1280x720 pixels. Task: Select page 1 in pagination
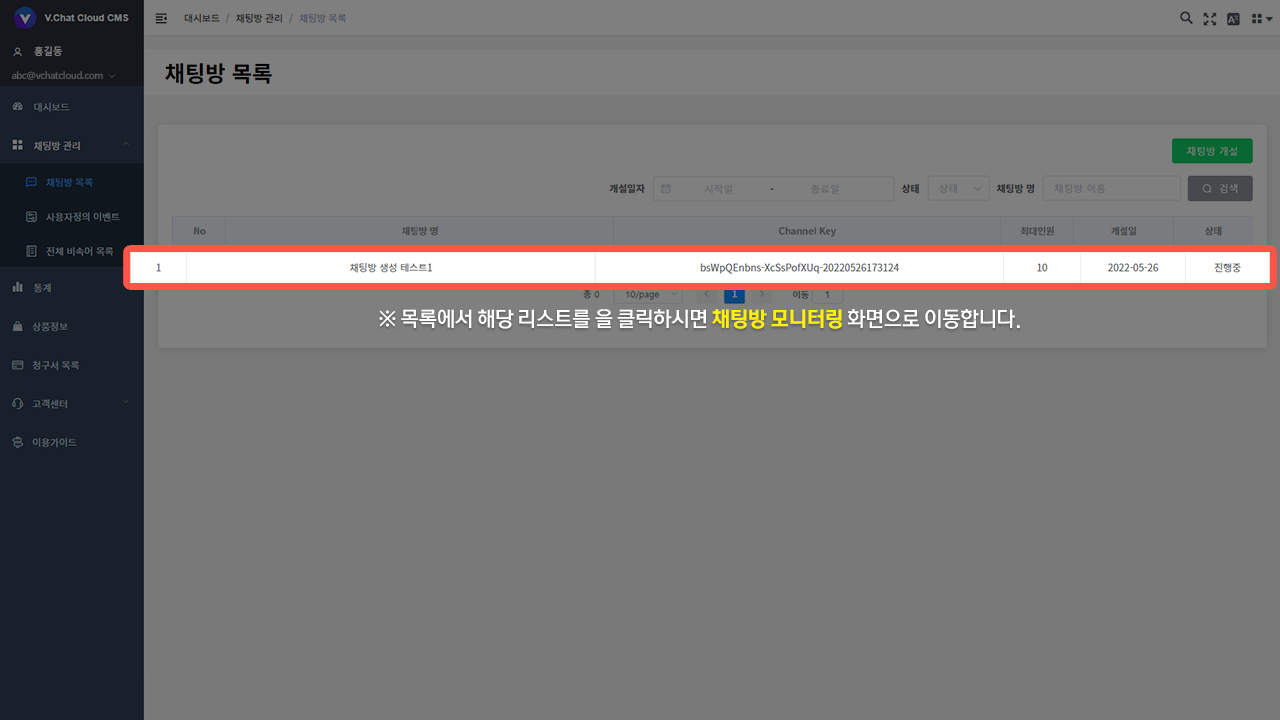point(734,295)
